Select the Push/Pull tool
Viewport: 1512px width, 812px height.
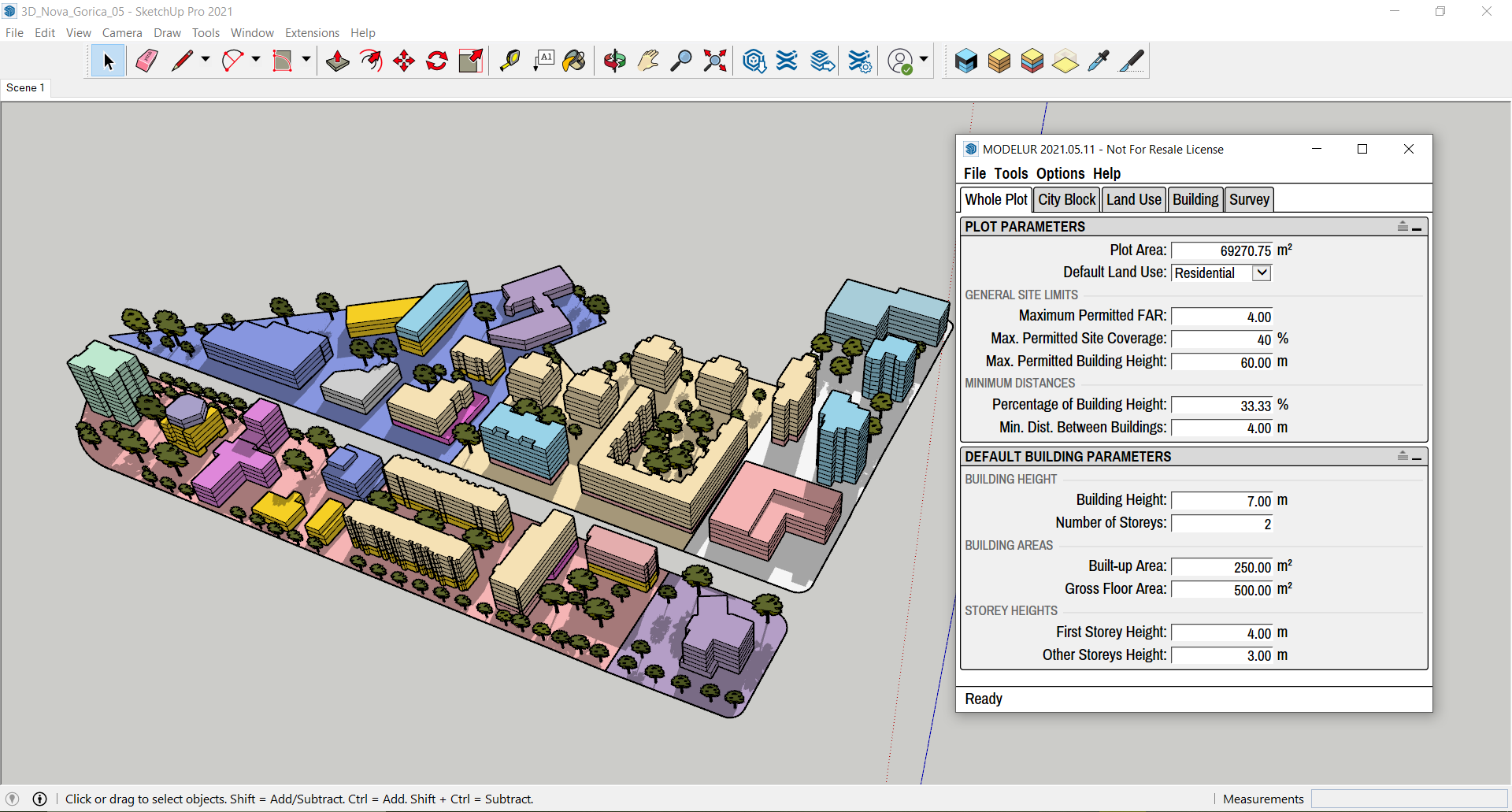pos(337,61)
